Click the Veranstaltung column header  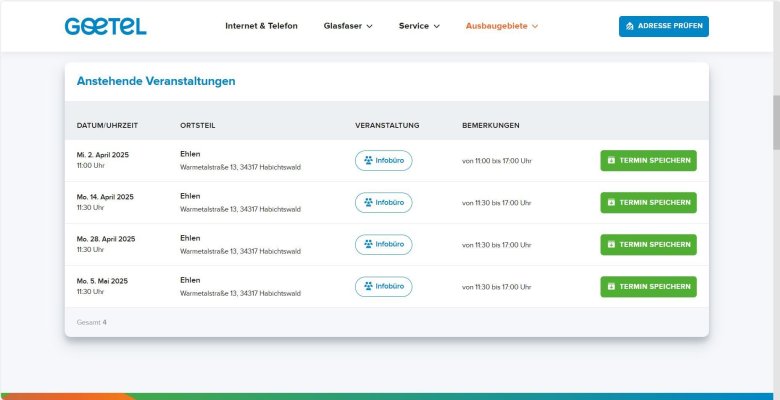pyautogui.click(x=387, y=125)
